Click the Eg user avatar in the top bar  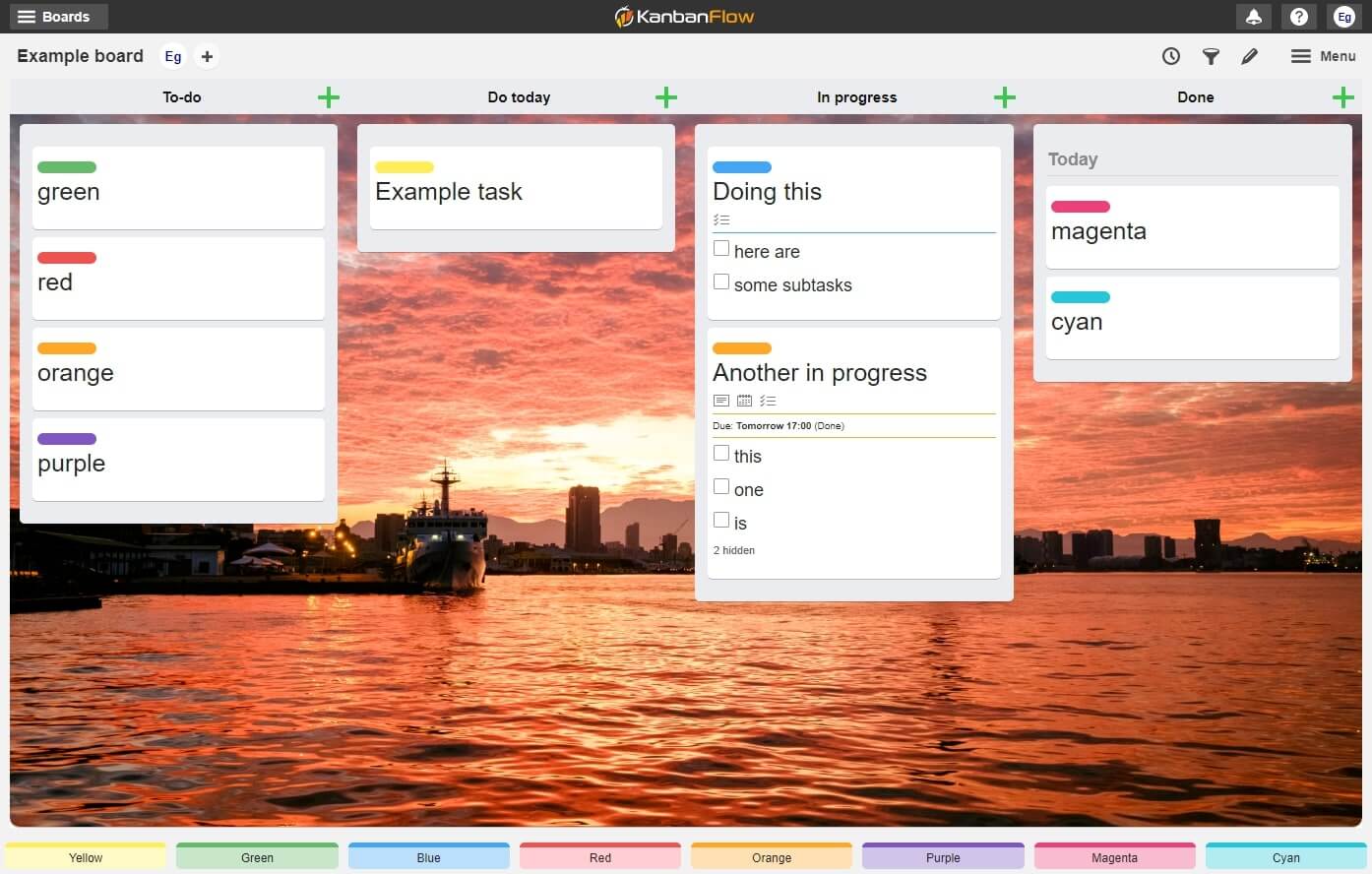[x=1344, y=17]
